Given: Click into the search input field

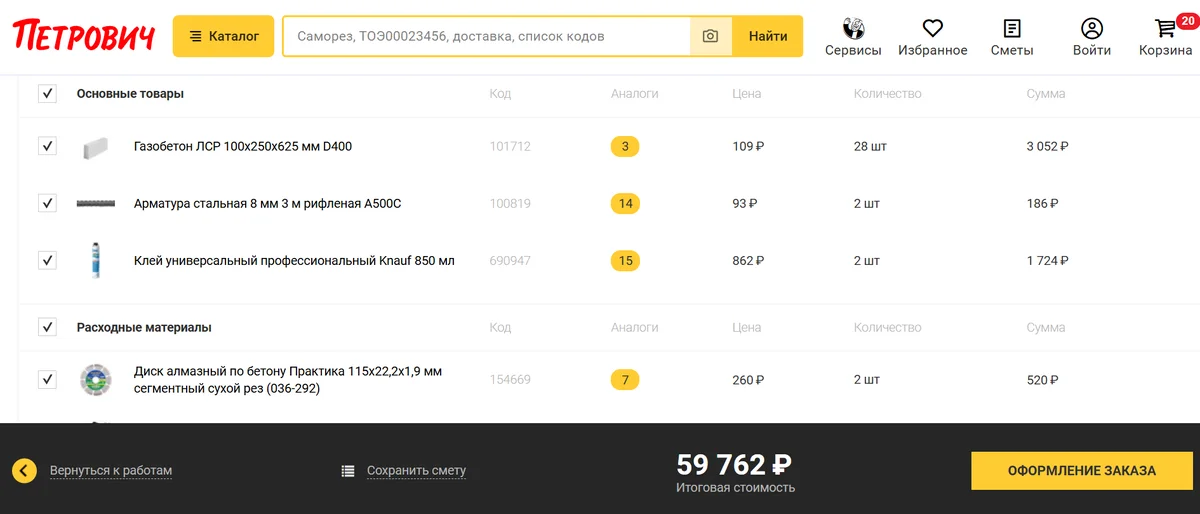Looking at the screenshot, I should 486,36.
